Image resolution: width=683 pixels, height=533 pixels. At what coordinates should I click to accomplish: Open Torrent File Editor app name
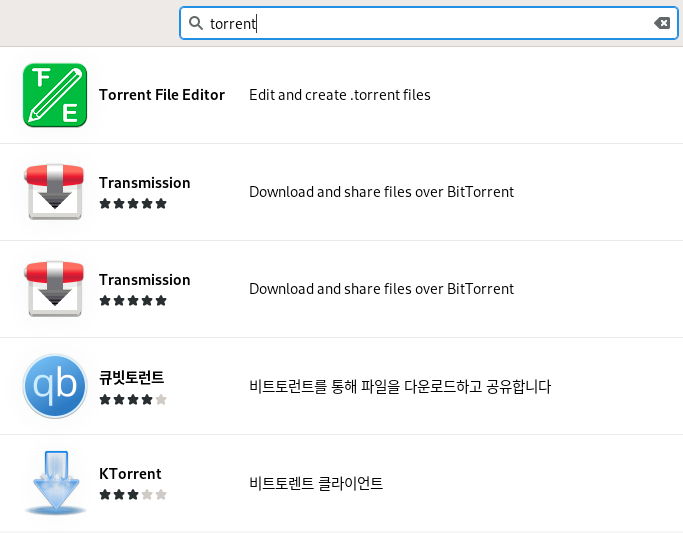tap(162, 95)
